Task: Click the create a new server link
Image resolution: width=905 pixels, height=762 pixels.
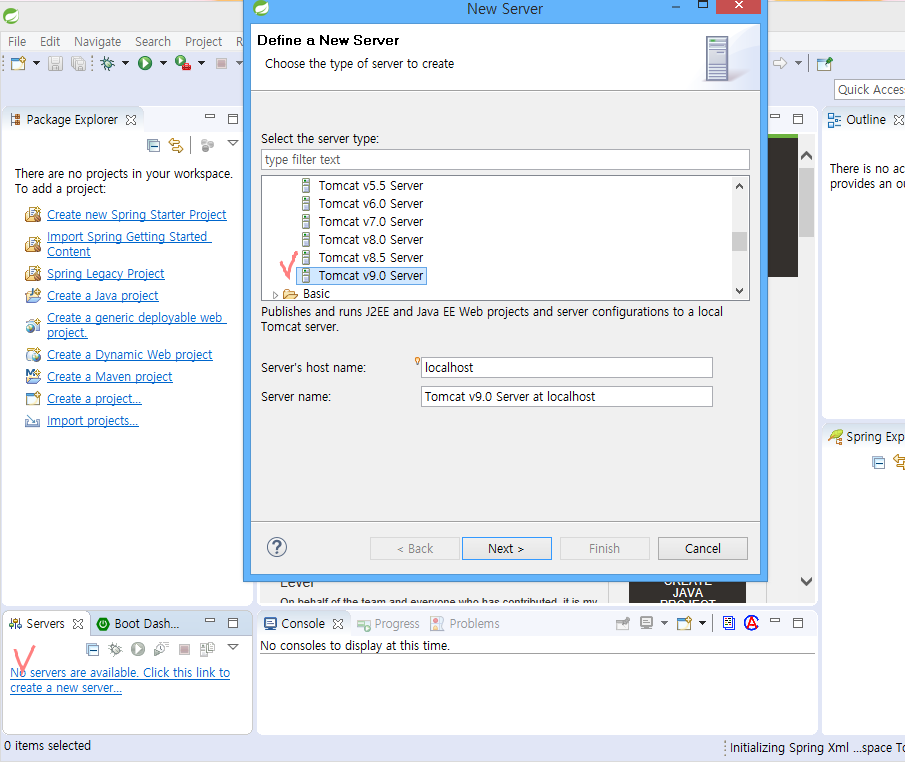Action: [x=120, y=680]
